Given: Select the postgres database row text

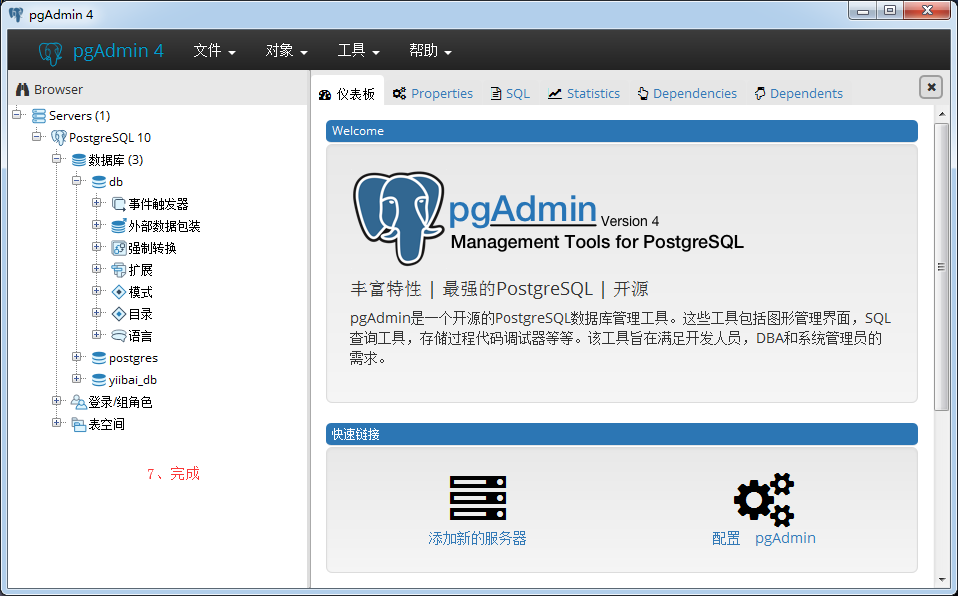Looking at the screenshot, I should 133,358.
